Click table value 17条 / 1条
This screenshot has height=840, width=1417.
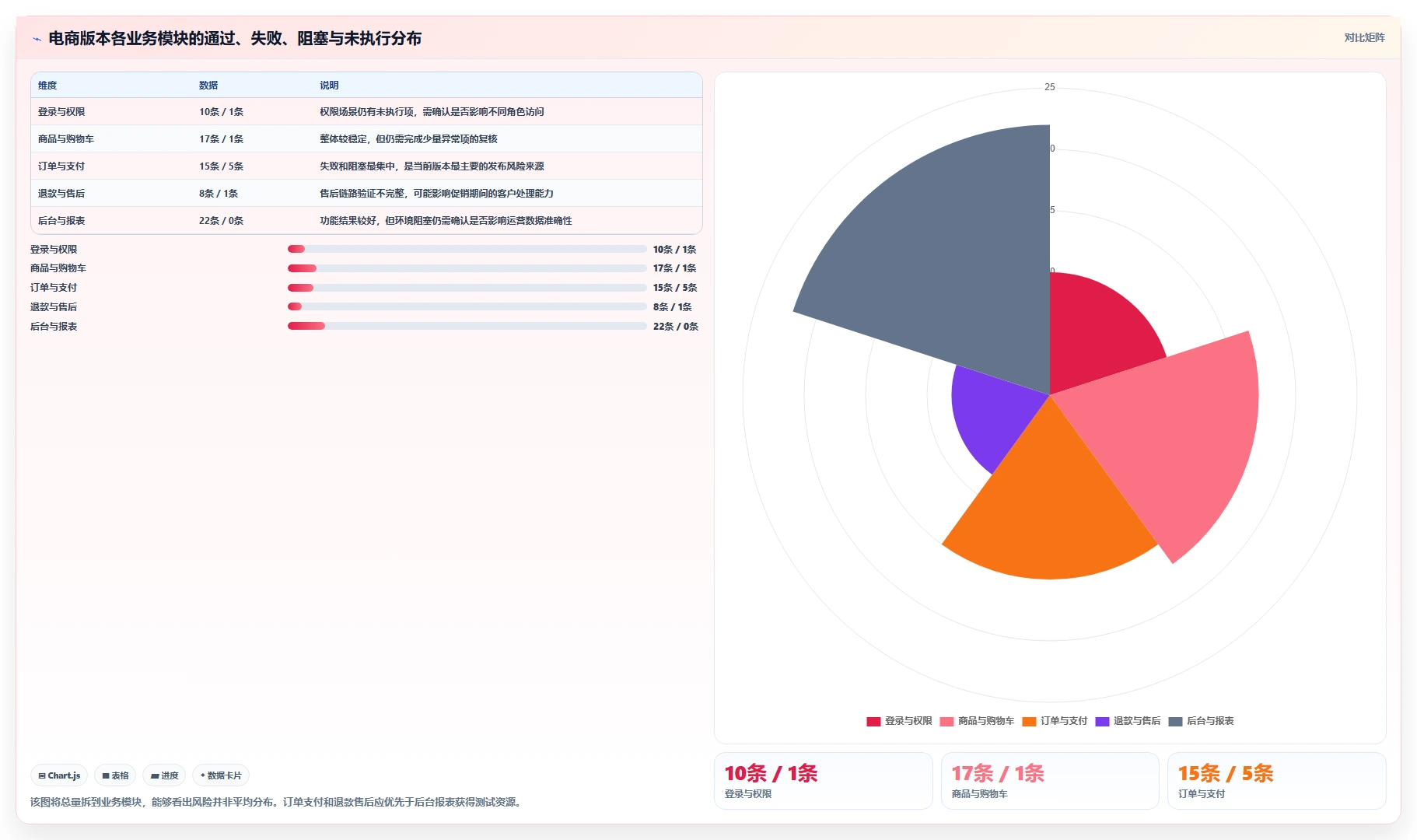coord(221,139)
